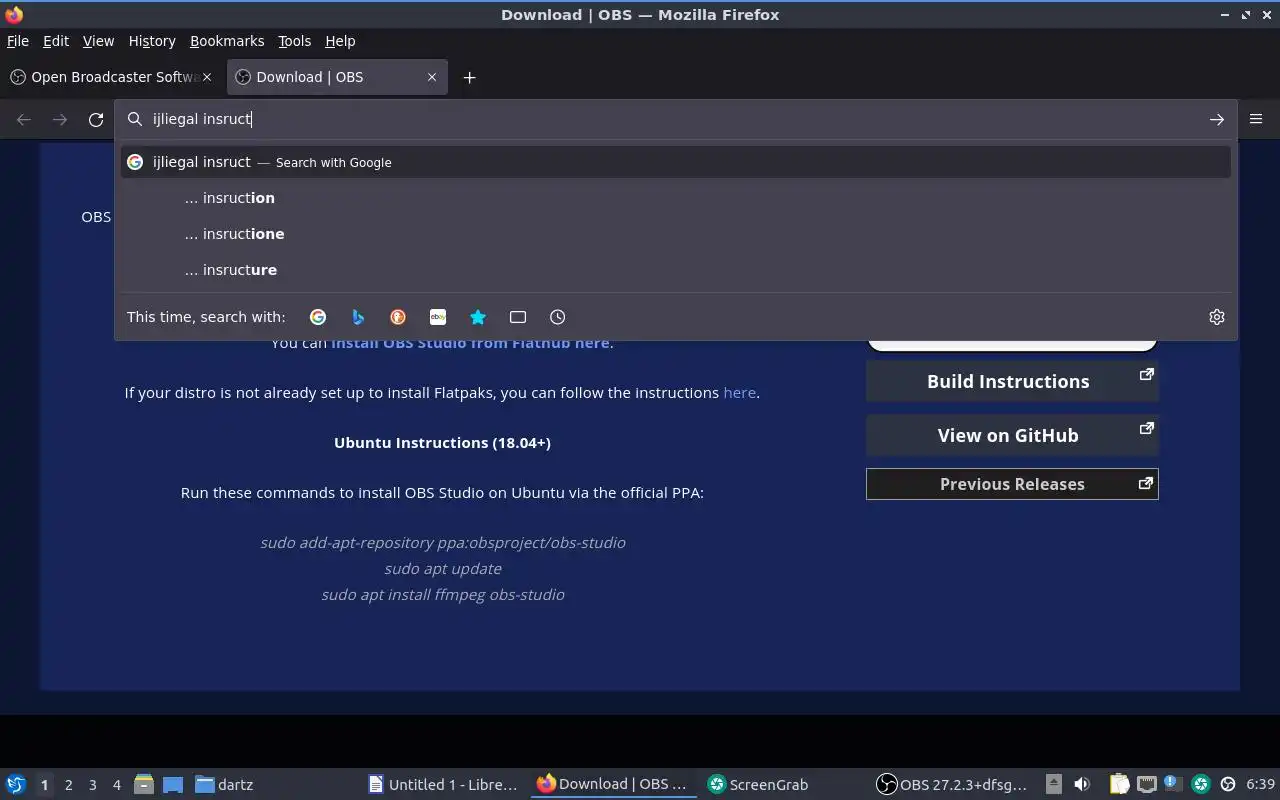Click inside the address bar text field
This screenshot has width=1280, height=800.
click(675, 119)
